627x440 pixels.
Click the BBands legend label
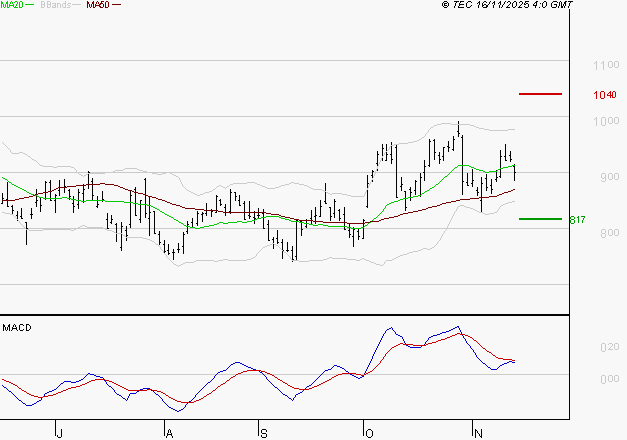56,5
